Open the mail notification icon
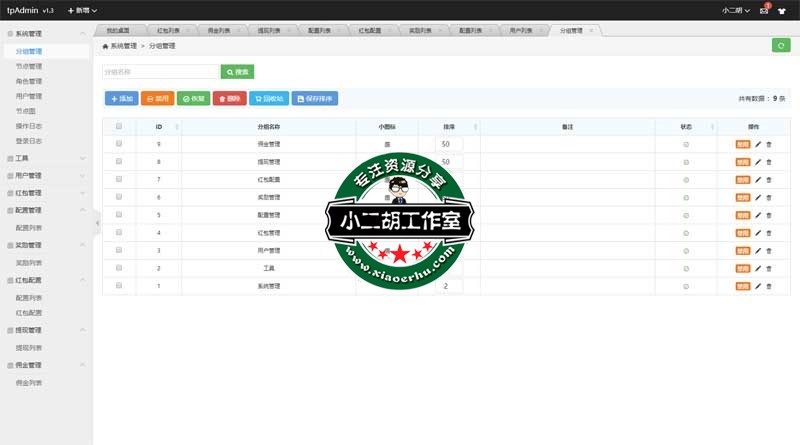The height and width of the screenshot is (445, 800). 764,10
